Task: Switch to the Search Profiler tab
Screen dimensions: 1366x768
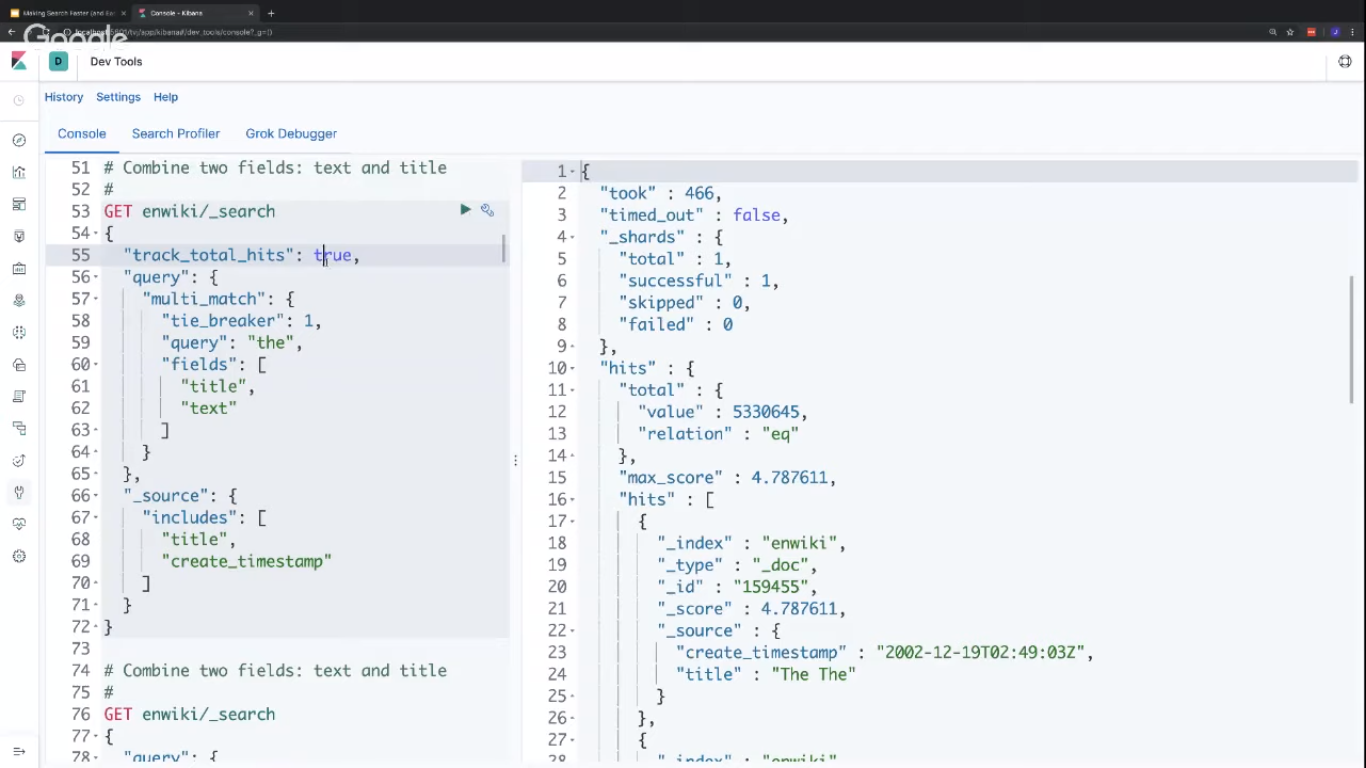Action: [175, 133]
